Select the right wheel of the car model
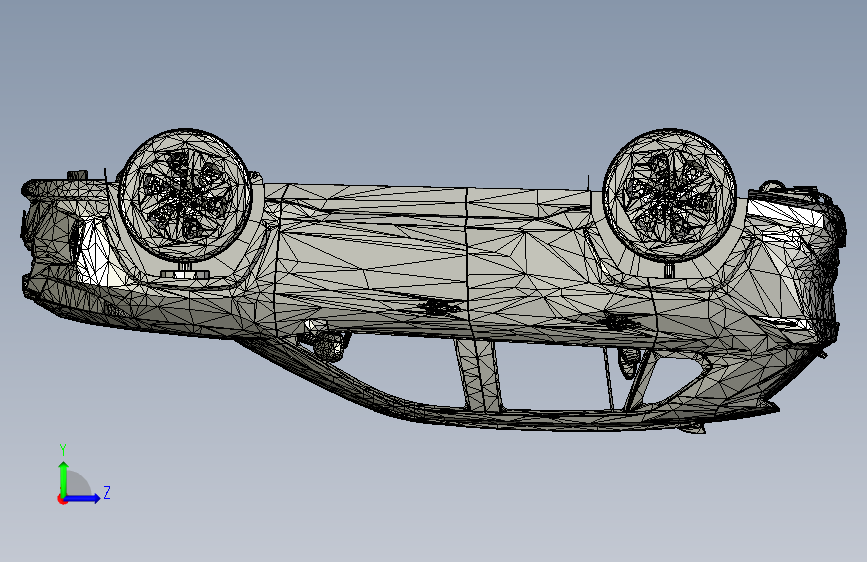867x562 pixels. coord(670,195)
